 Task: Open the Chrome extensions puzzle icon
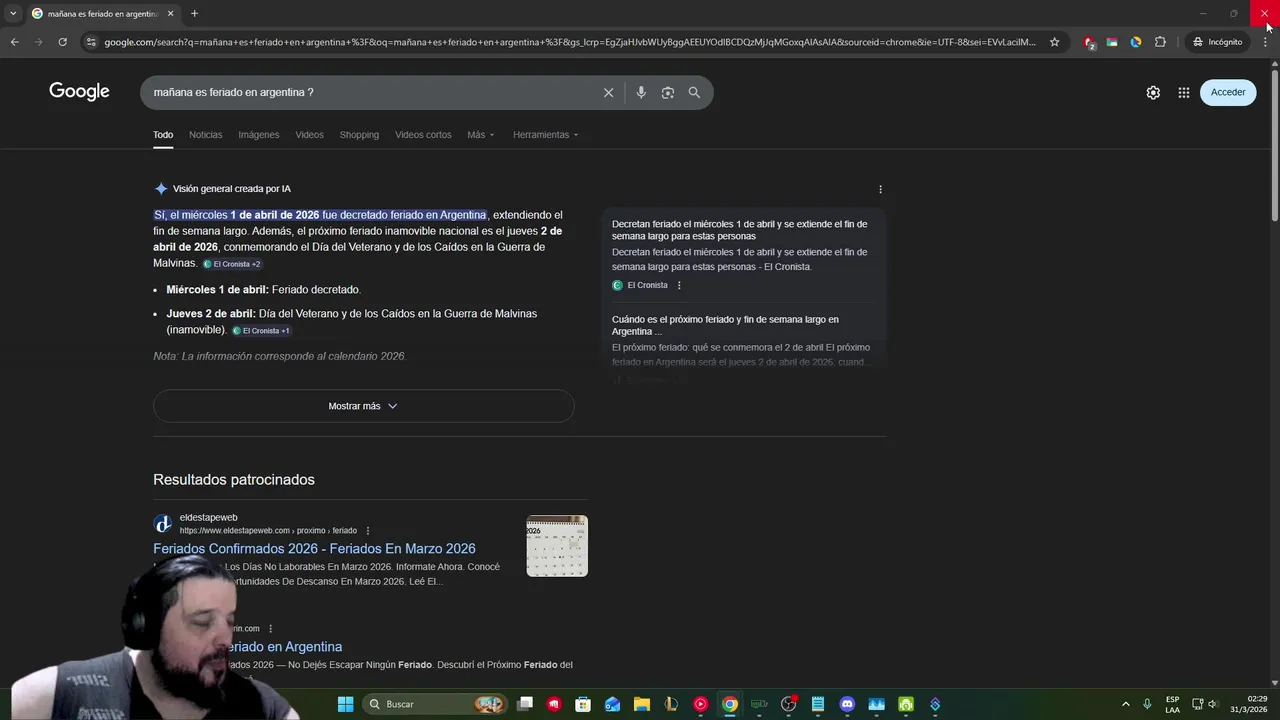click(x=1160, y=42)
